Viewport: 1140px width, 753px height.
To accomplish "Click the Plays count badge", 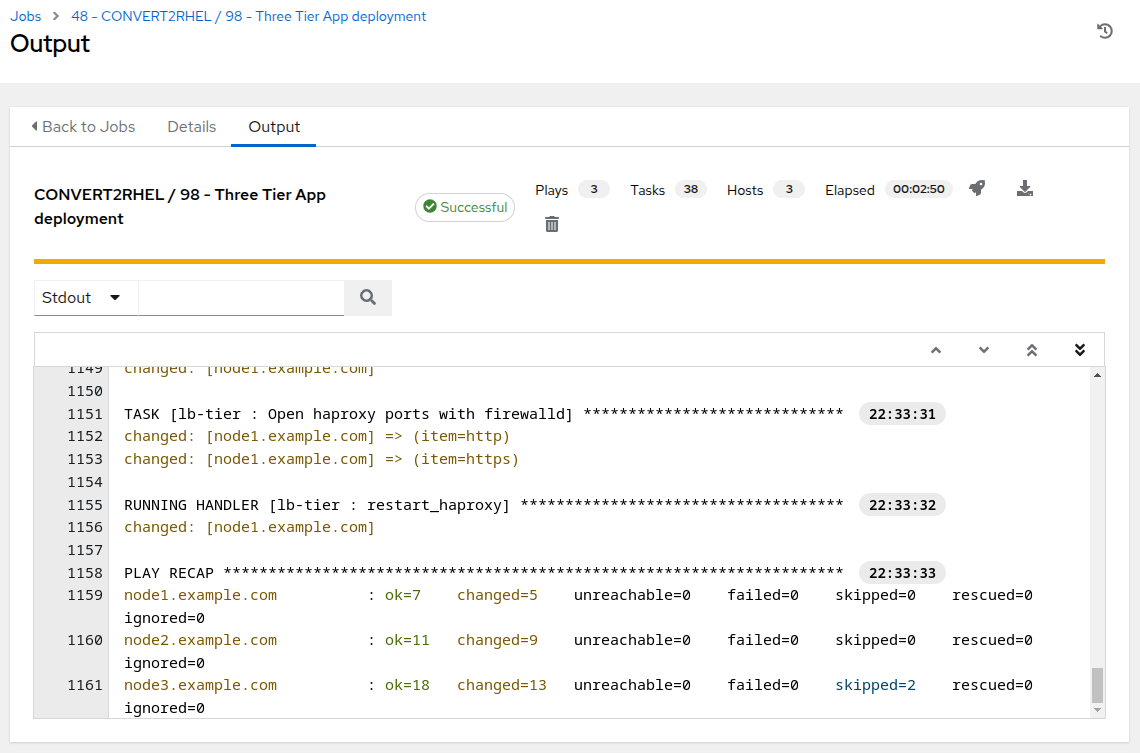I will [x=593, y=189].
